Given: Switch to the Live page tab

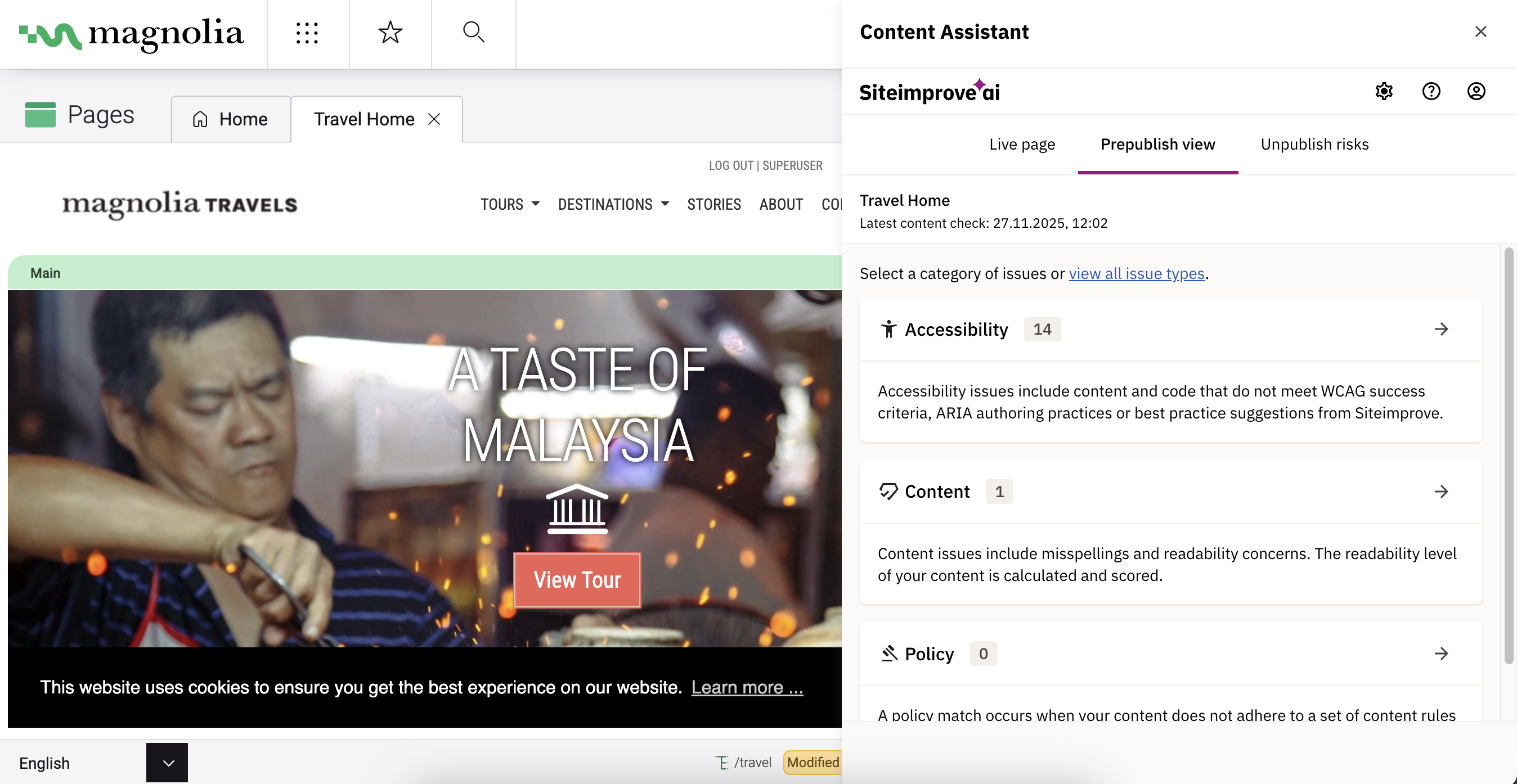Looking at the screenshot, I should point(1022,144).
